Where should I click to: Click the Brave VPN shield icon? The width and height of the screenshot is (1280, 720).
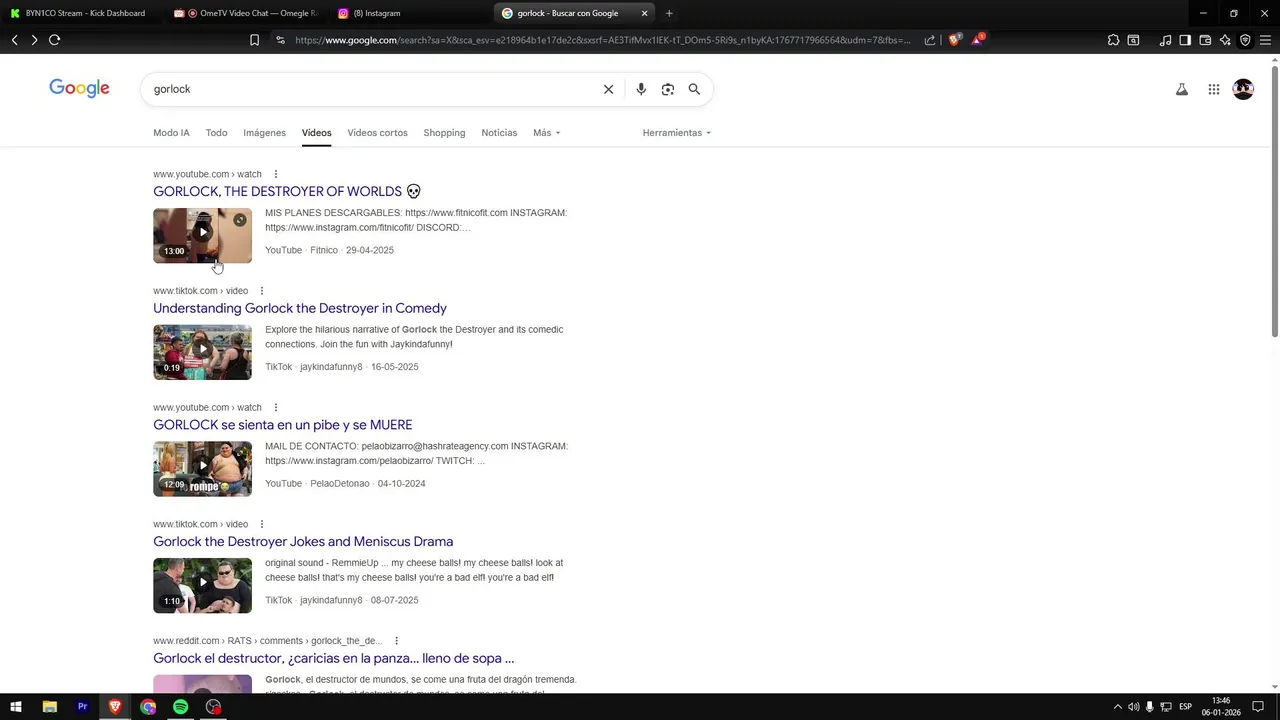[x=1245, y=40]
